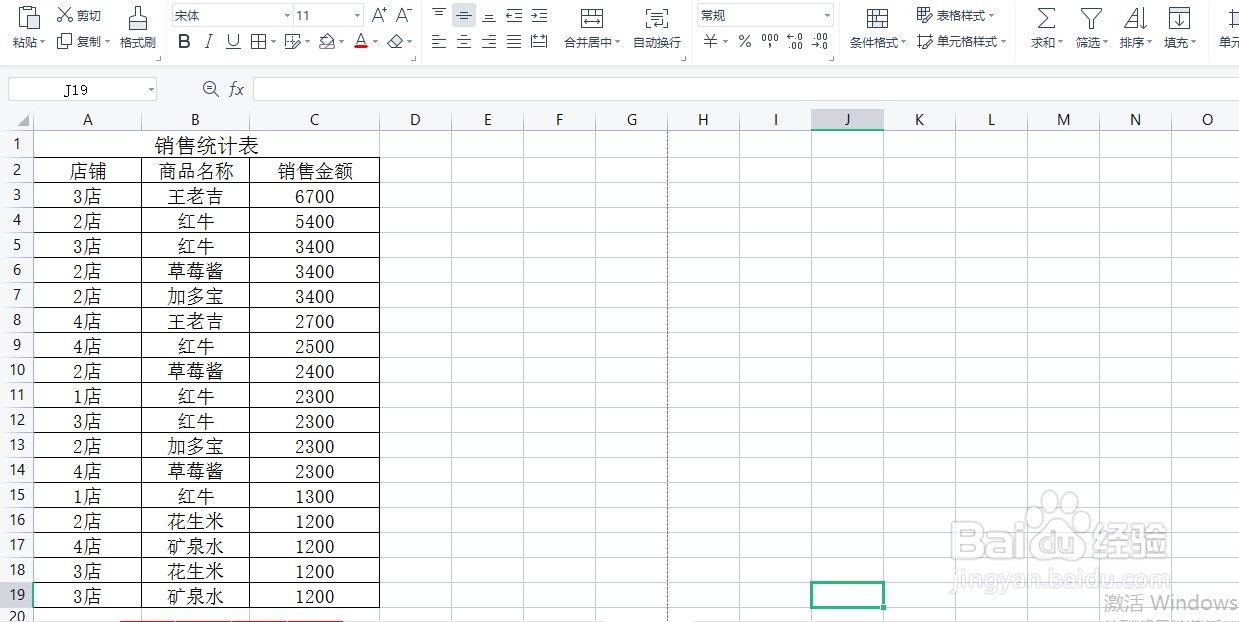Screen dimensions: 1239x622
Task: Click the decrease indent icon
Action: (514, 15)
